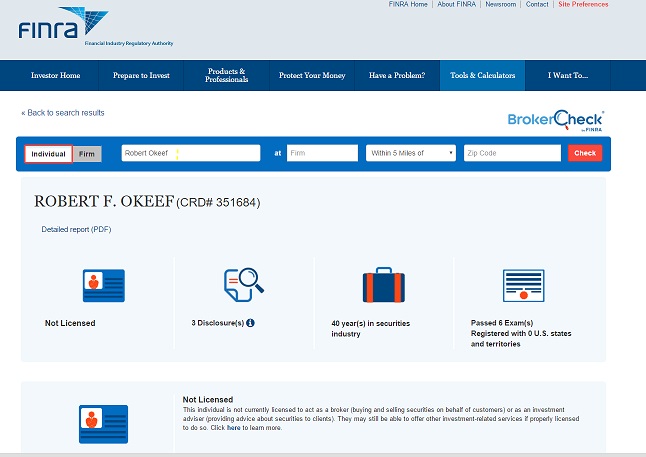Image resolution: width=646 pixels, height=457 pixels.
Task: Open the Have a Problem? menu
Action: (397, 75)
